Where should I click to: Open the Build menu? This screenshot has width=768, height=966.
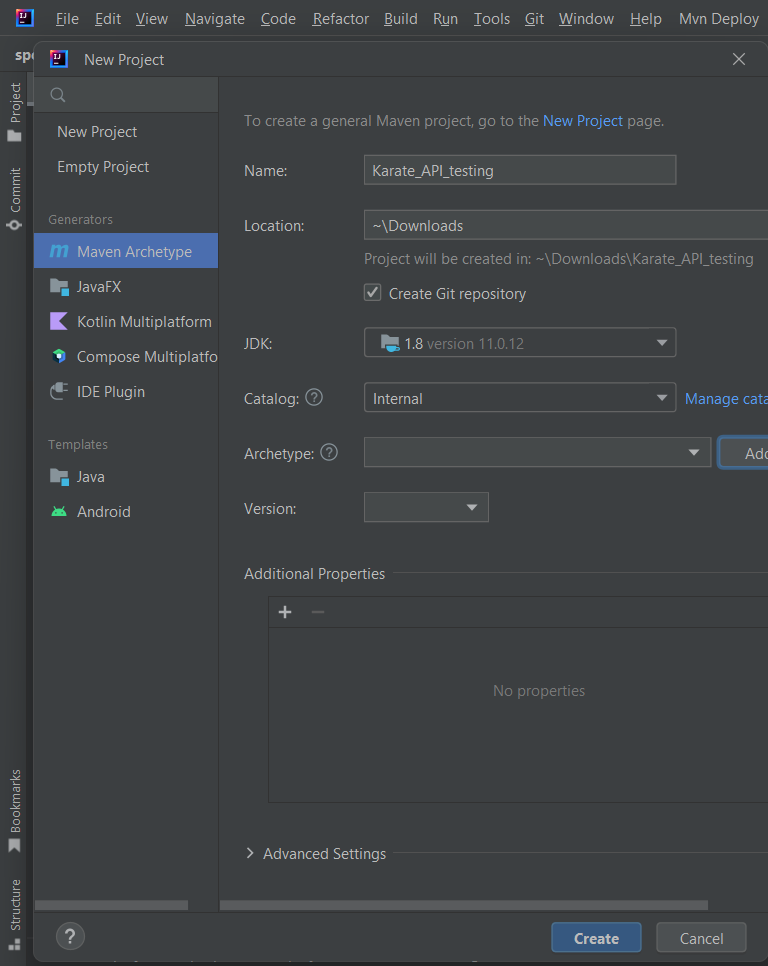(x=401, y=19)
